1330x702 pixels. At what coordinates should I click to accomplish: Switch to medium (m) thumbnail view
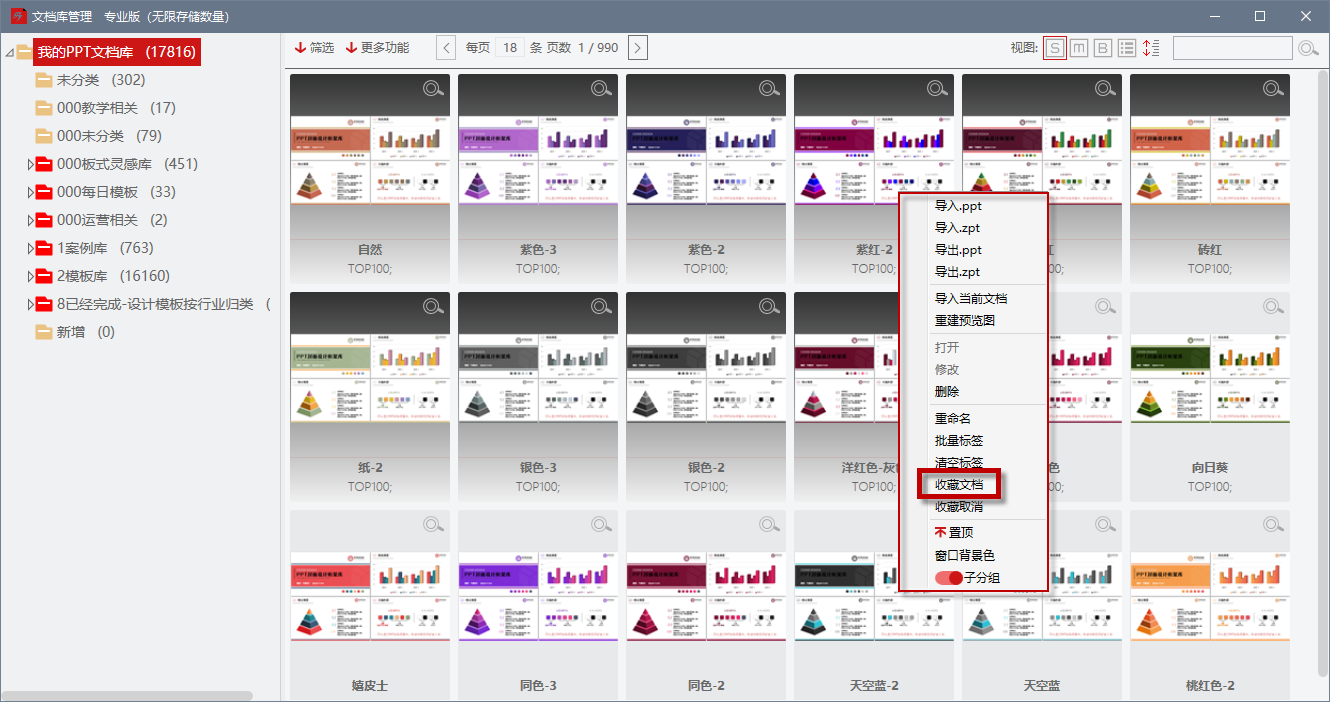[1079, 48]
